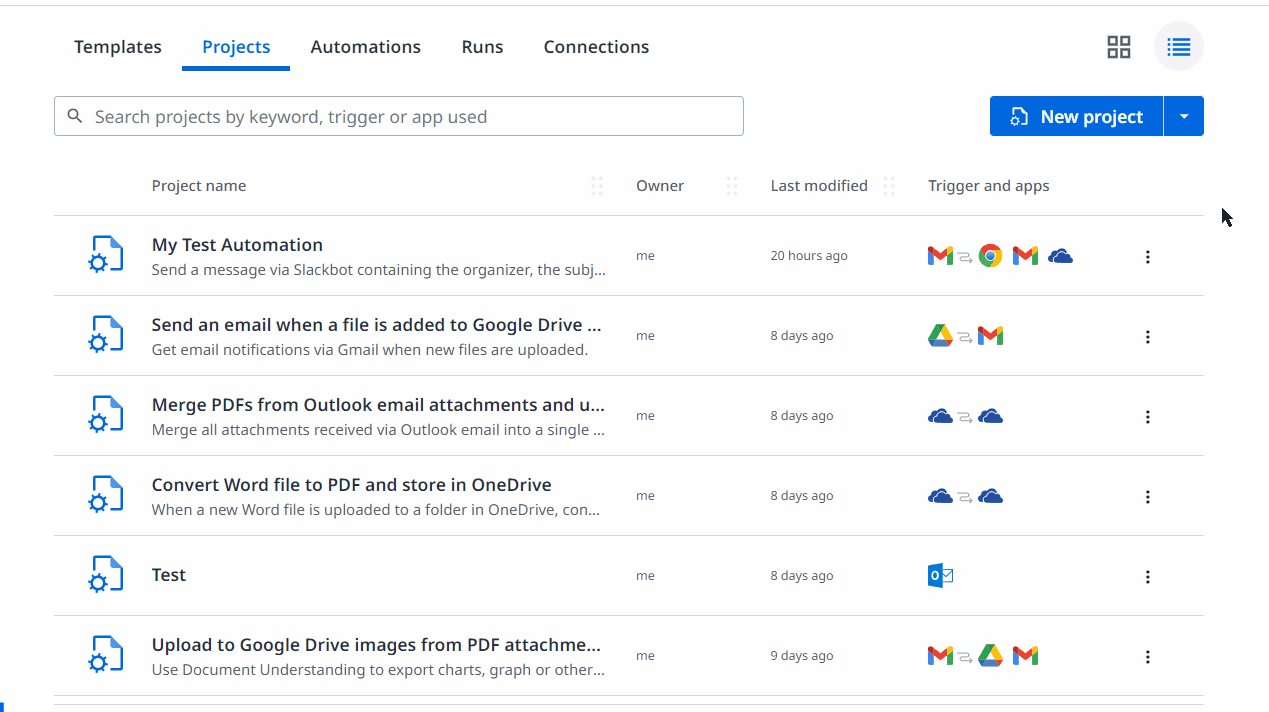This screenshot has height=712, width=1269.
Task: Click the project icon for Merge PDFs row
Action: (x=106, y=415)
